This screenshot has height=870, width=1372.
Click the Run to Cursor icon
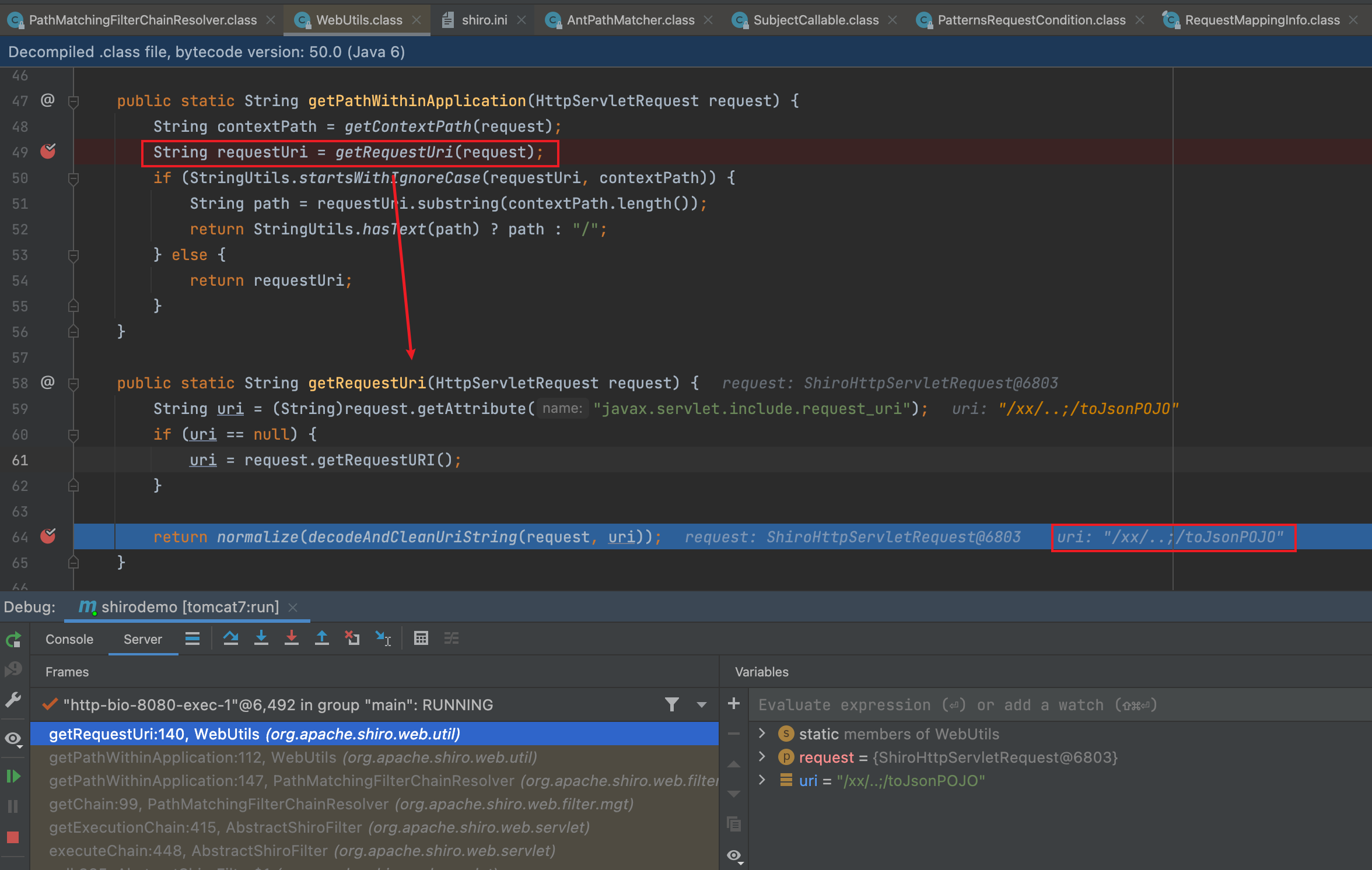pyautogui.click(x=383, y=639)
